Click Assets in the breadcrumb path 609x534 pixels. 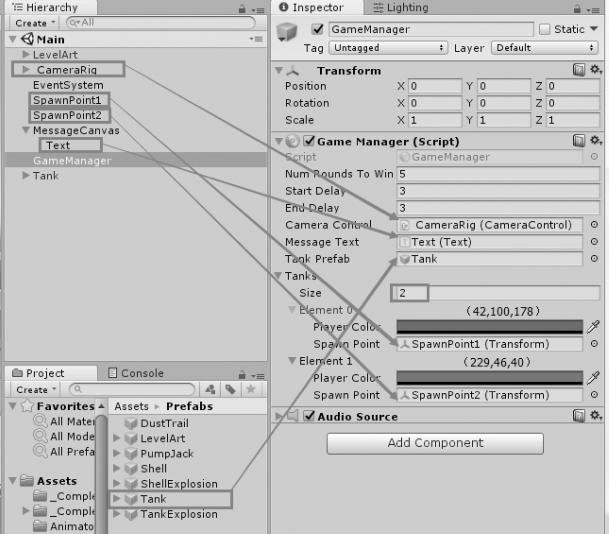[131, 406]
